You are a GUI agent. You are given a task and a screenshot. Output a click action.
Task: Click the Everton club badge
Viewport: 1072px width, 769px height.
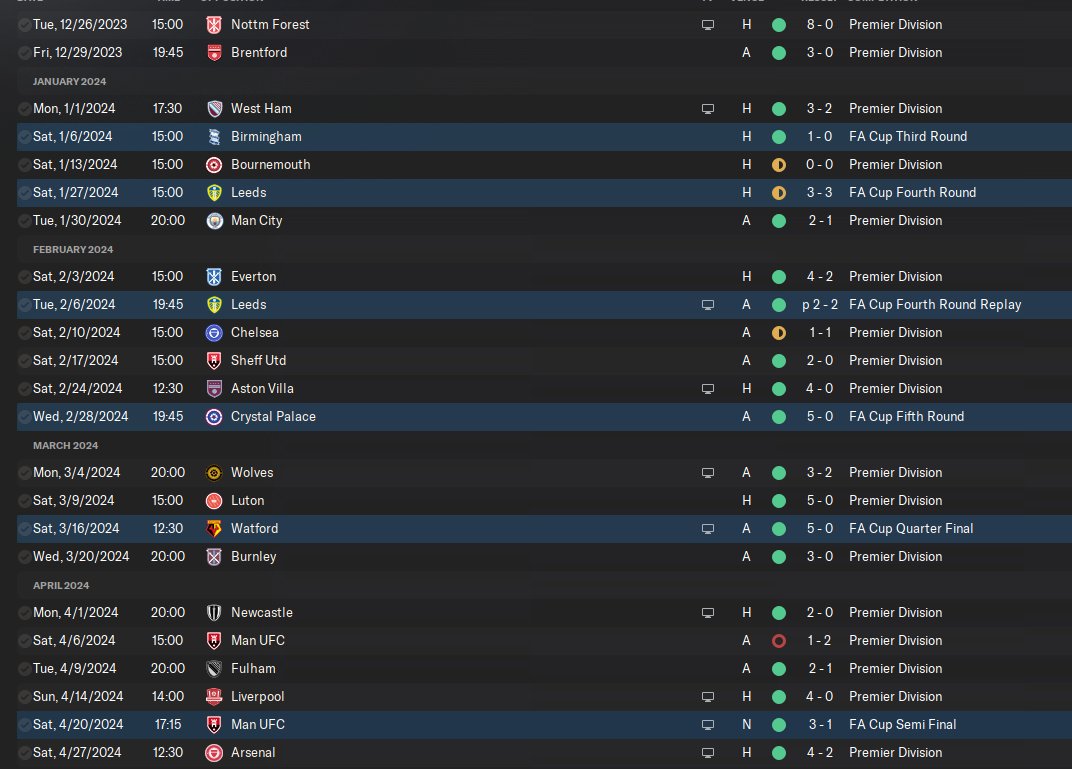214,276
